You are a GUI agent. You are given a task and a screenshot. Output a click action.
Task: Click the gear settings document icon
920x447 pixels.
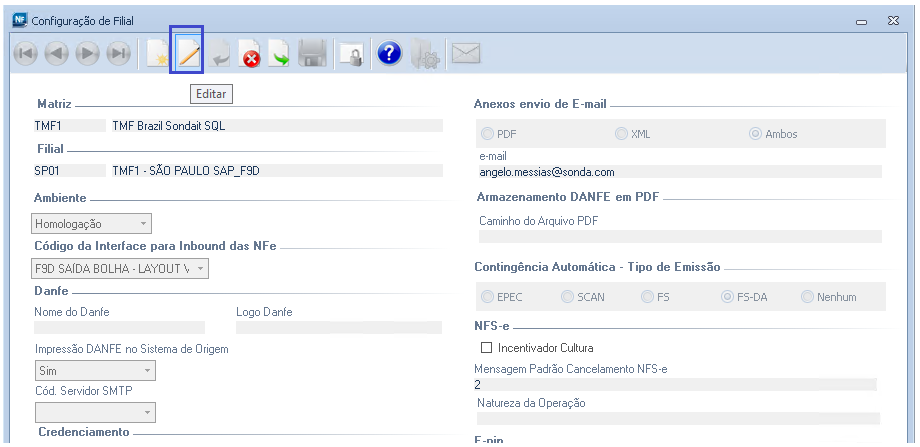click(x=425, y=55)
